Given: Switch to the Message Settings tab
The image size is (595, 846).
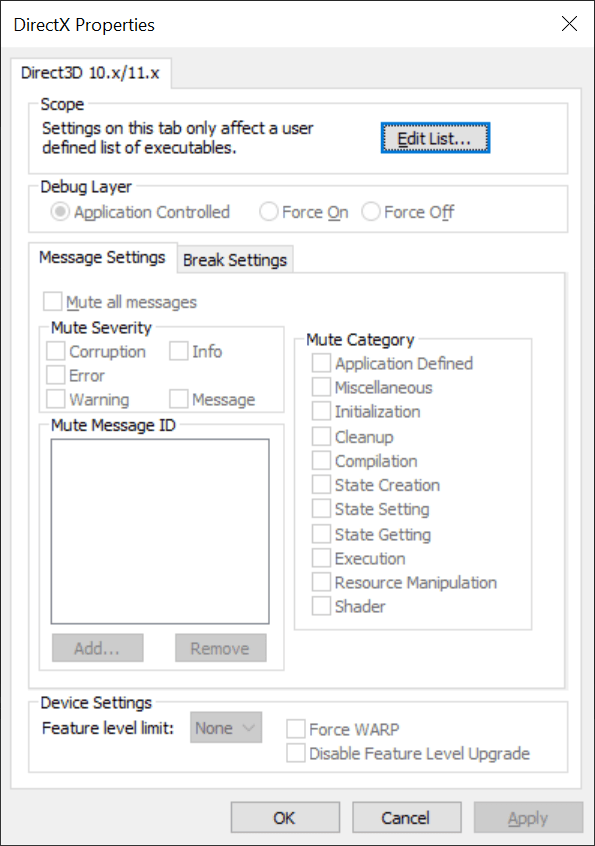Looking at the screenshot, I should click(x=102, y=257).
